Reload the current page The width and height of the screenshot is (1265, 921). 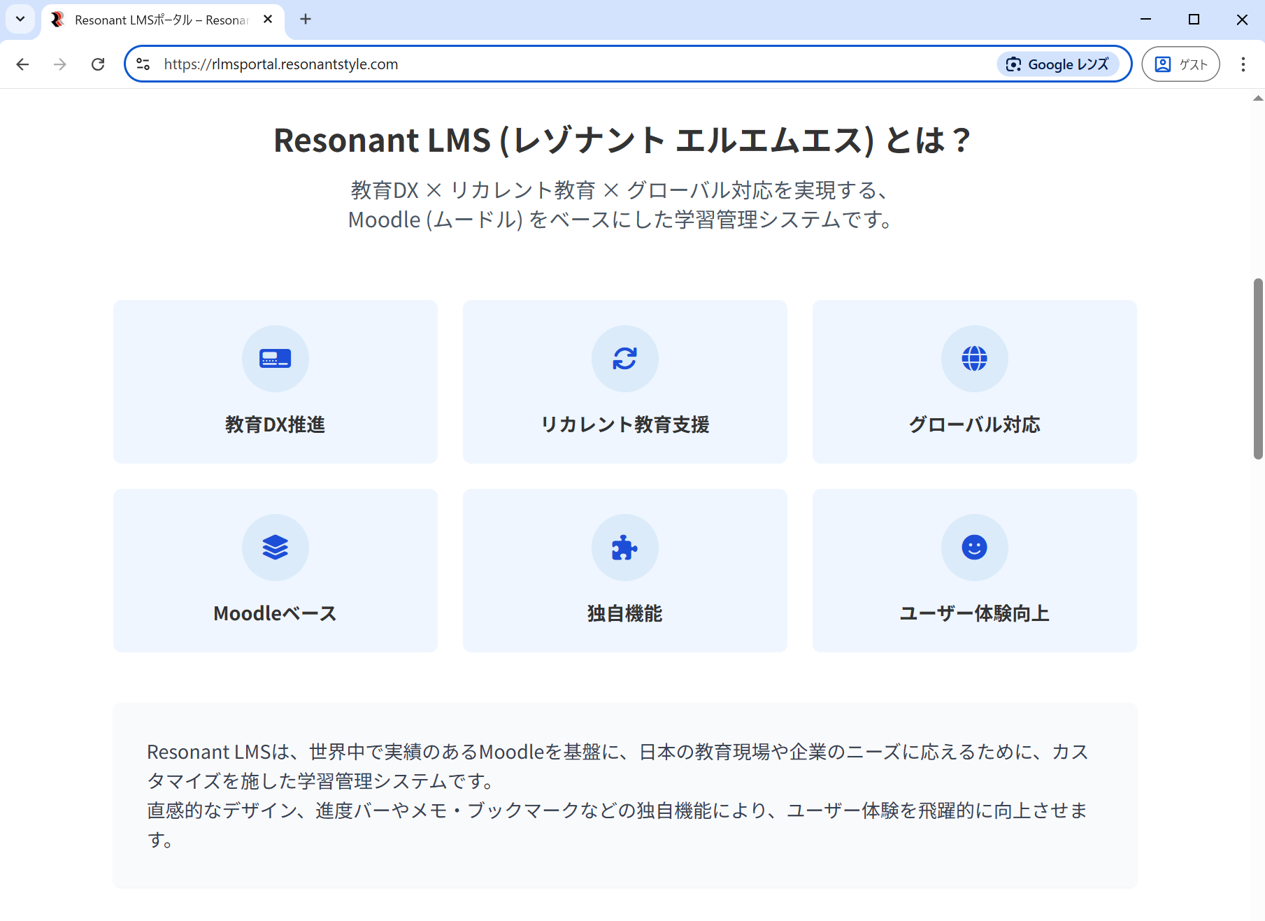tap(98, 64)
